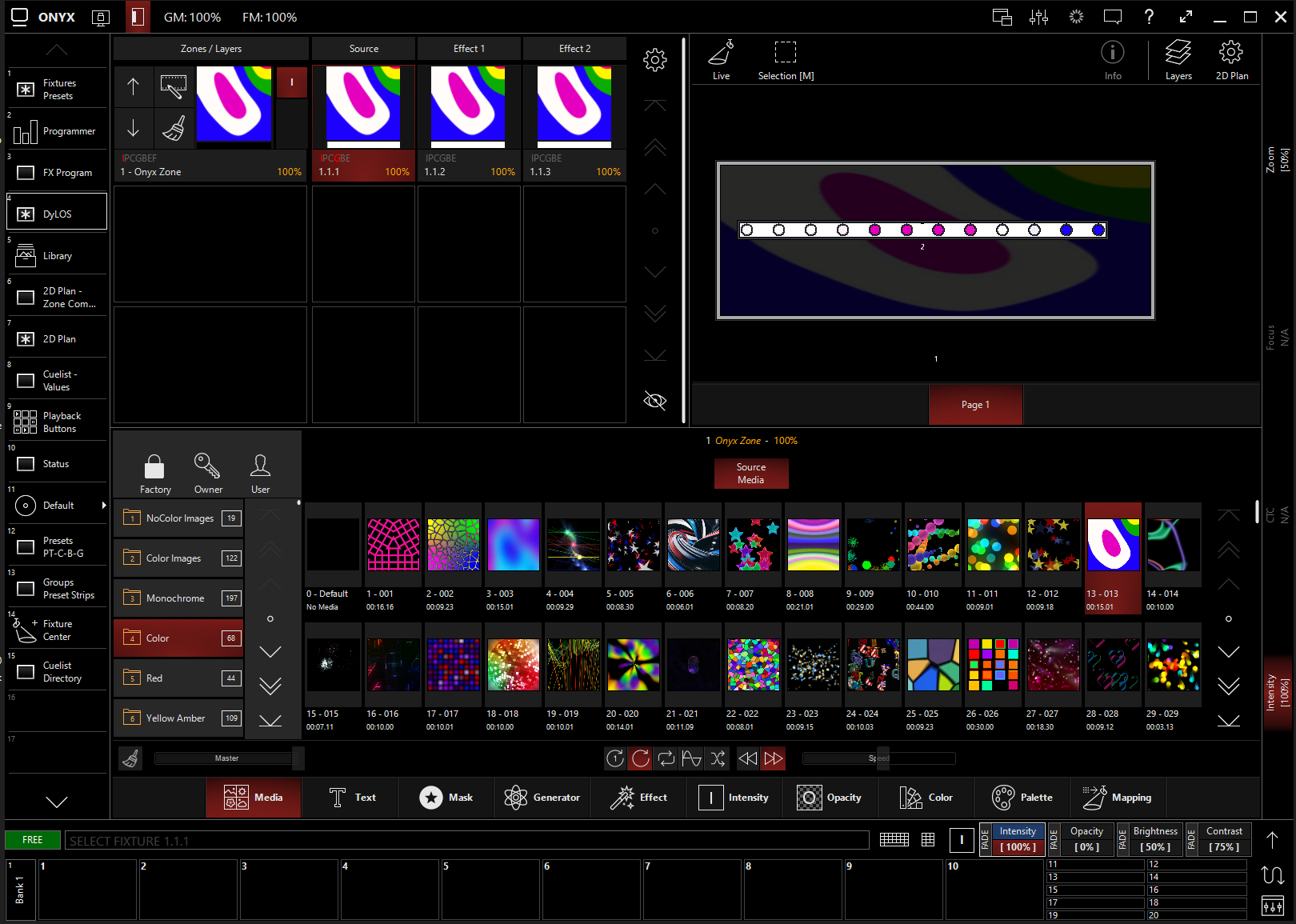Click the Page 1 button
Screen dimensions: 1296x924
tap(975, 405)
